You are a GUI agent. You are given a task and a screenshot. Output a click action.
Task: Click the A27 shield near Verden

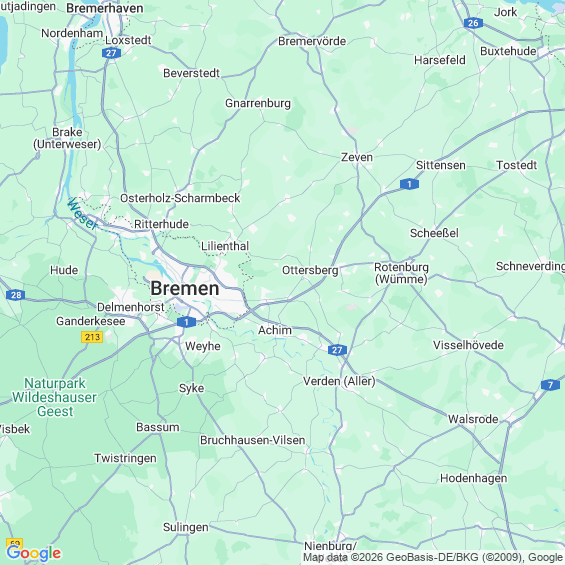tap(337, 350)
